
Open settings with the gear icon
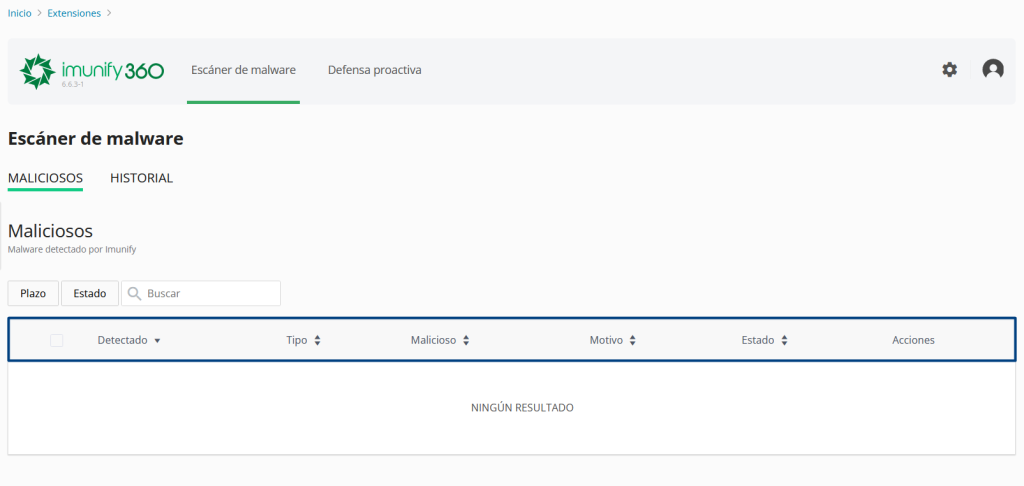(x=949, y=70)
